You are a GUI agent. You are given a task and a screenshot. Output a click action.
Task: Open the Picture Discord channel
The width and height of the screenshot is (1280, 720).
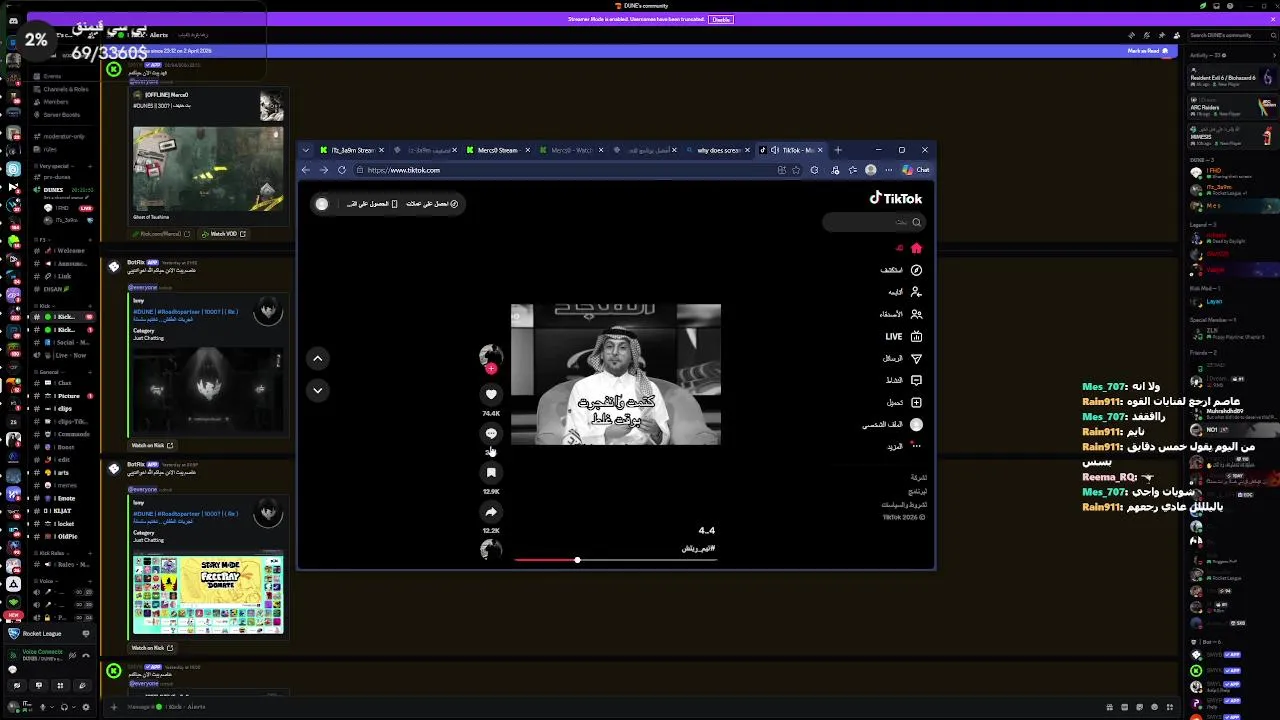coord(62,396)
